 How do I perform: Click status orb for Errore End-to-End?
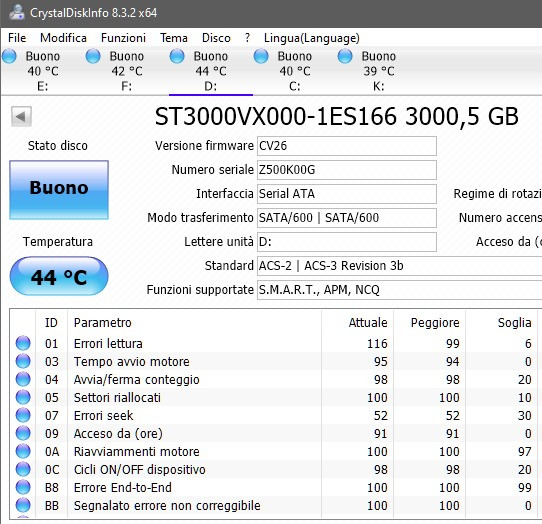(x=23, y=487)
